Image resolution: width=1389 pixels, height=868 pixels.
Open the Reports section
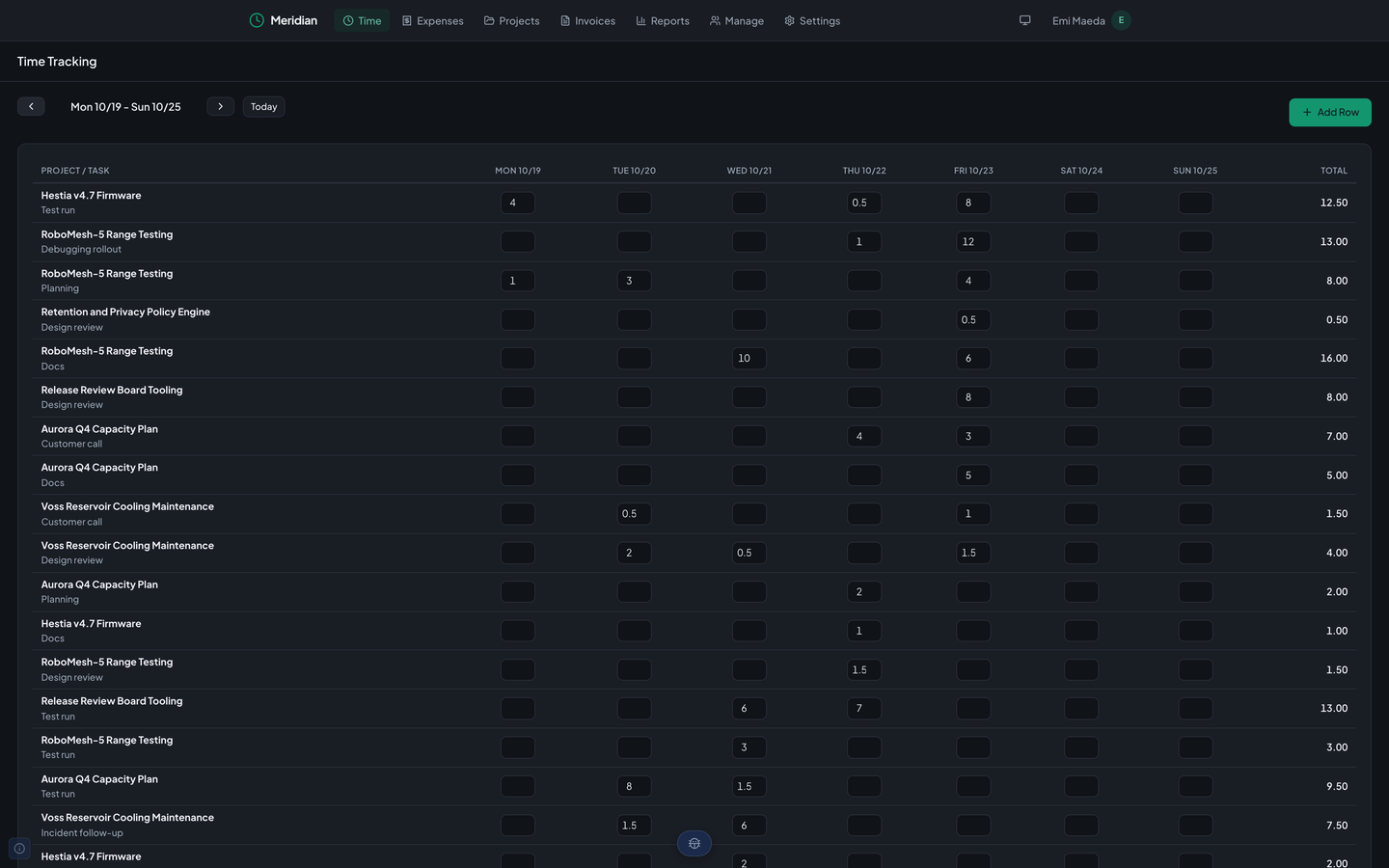point(663,20)
